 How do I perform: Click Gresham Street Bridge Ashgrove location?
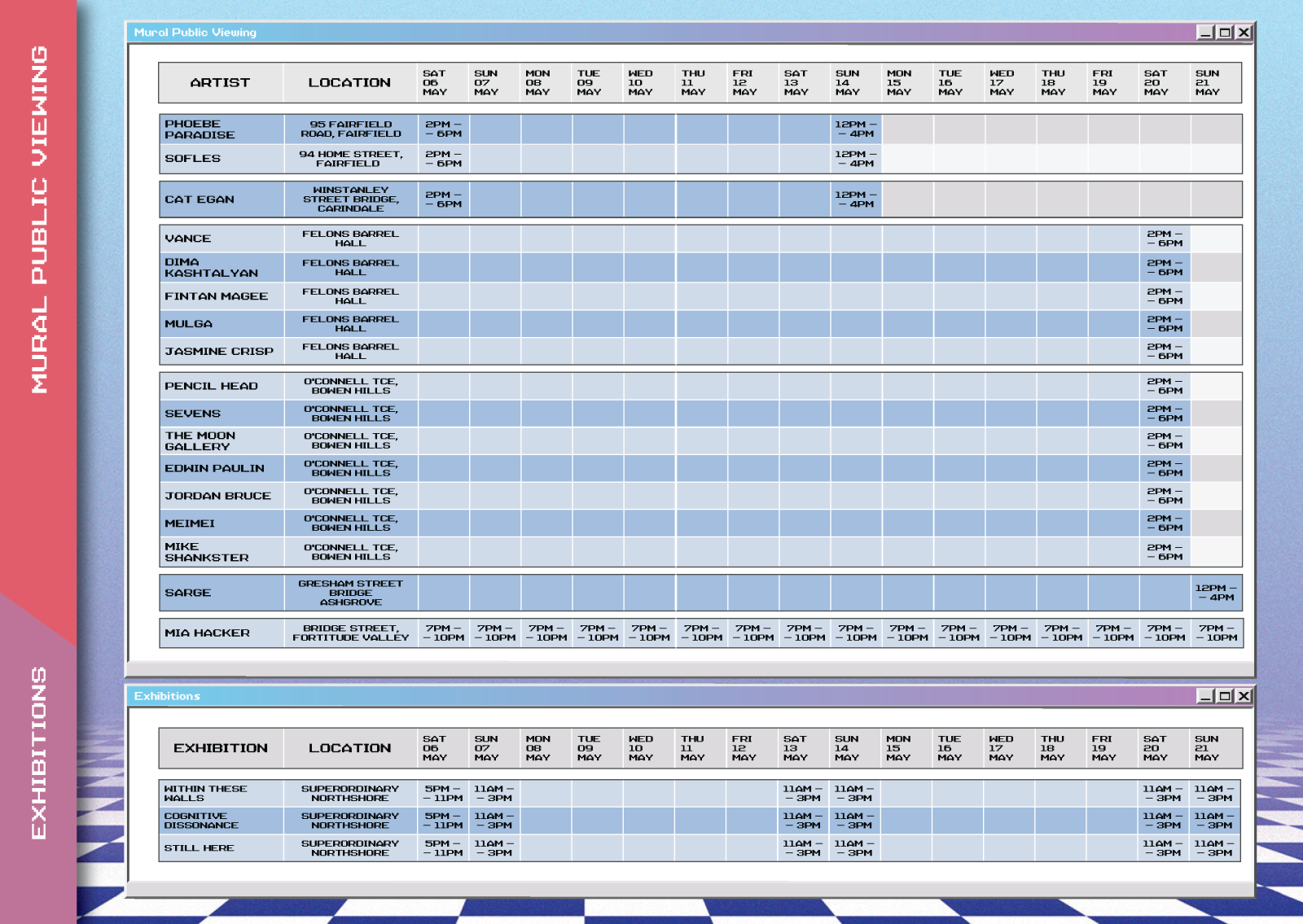pos(351,593)
